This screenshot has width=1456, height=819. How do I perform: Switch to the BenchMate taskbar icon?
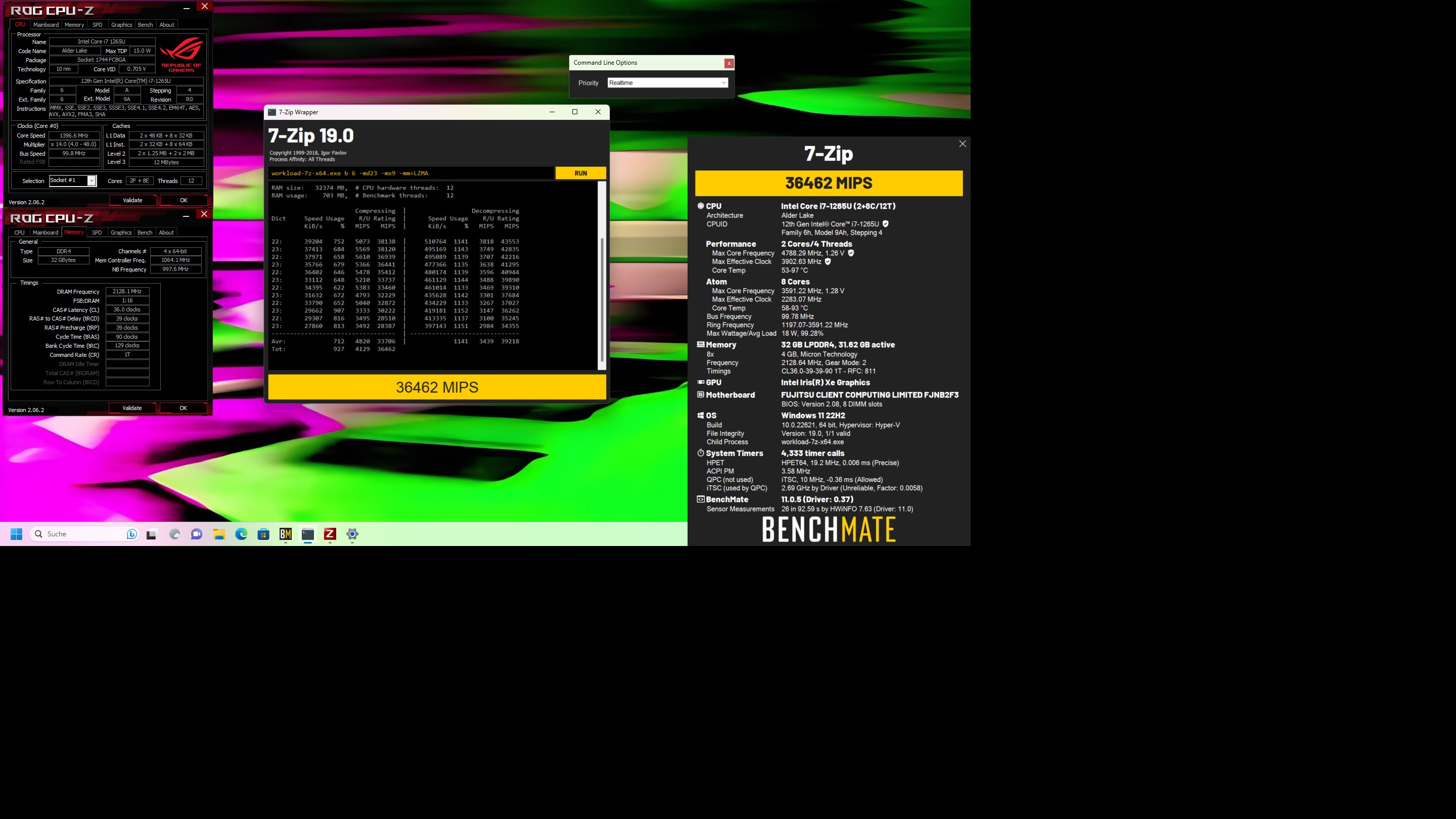point(286,534)
